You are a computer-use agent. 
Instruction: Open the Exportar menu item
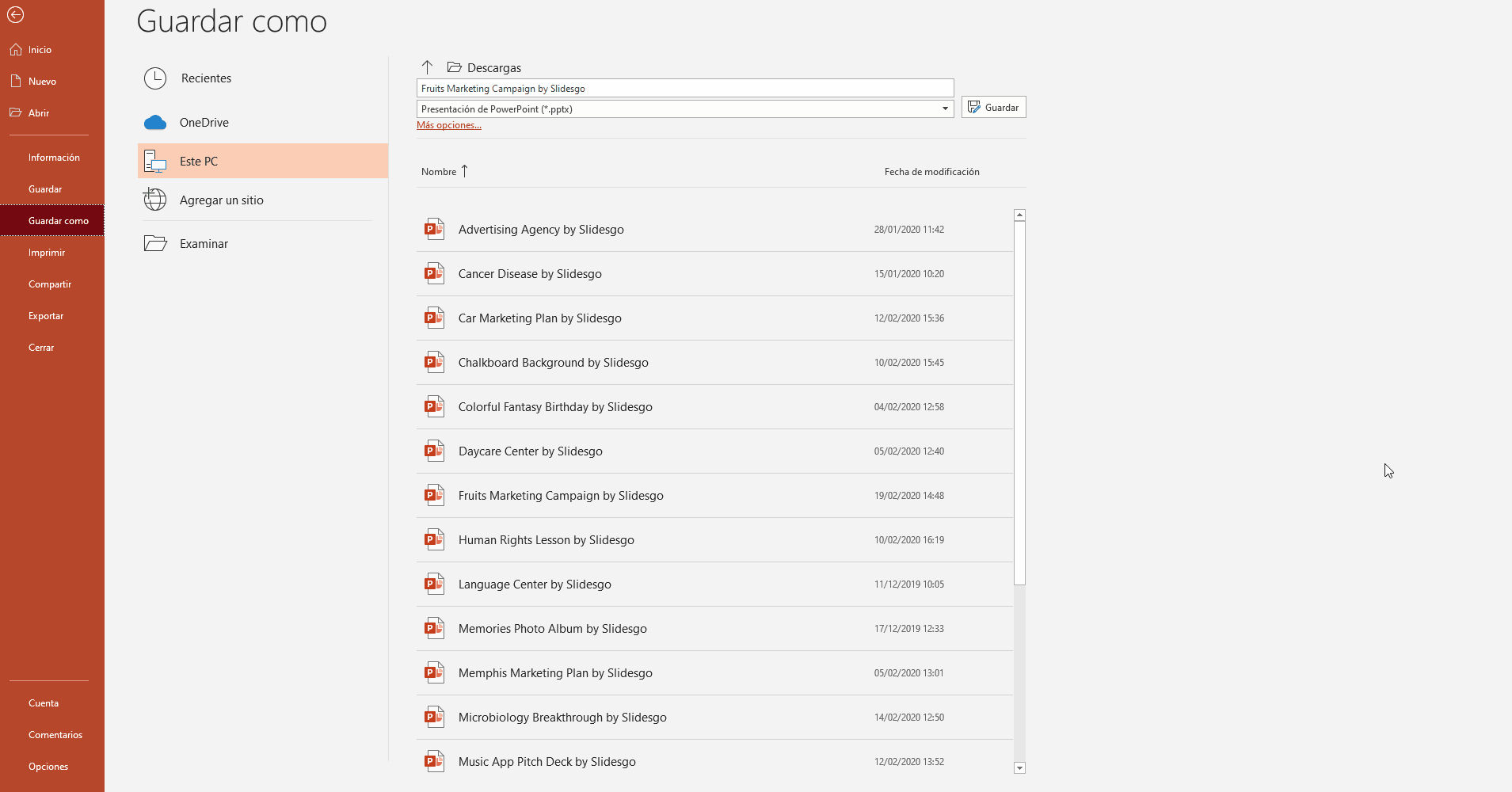[x=52, y=316]
